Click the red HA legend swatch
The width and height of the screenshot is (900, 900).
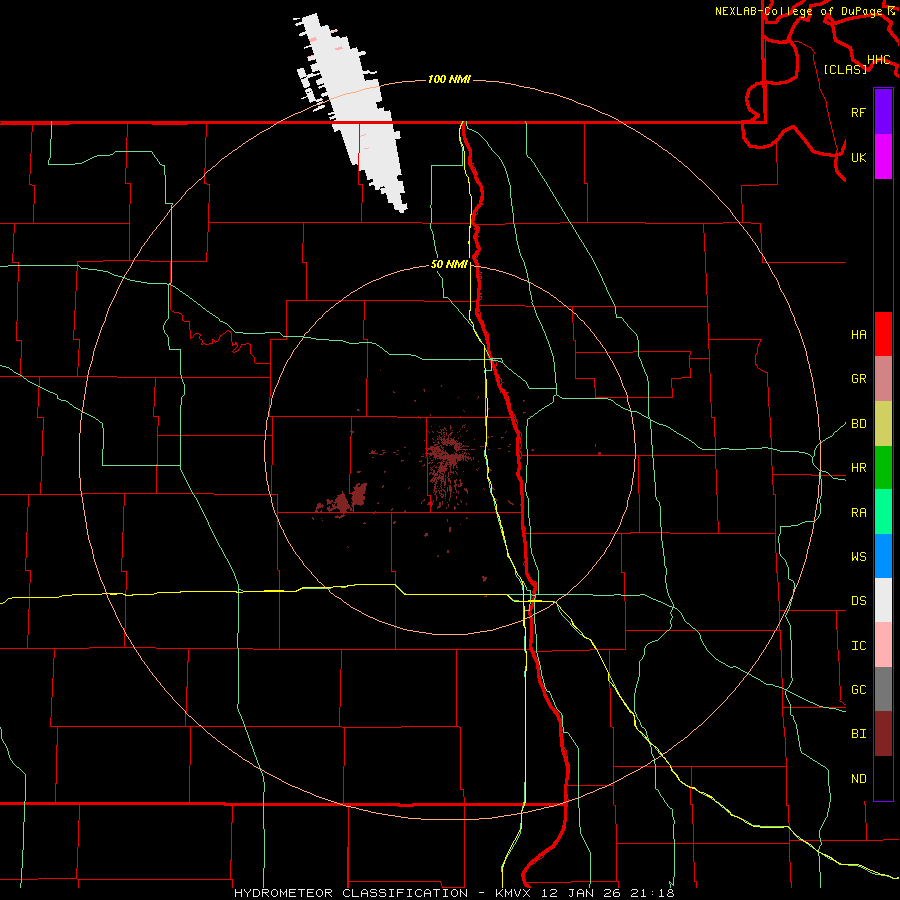point(883,334)
